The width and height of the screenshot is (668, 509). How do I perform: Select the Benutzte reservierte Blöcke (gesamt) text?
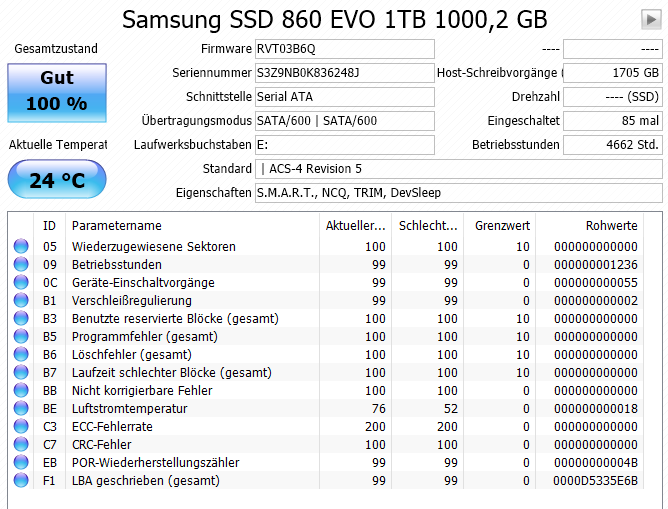pos(175,319)
